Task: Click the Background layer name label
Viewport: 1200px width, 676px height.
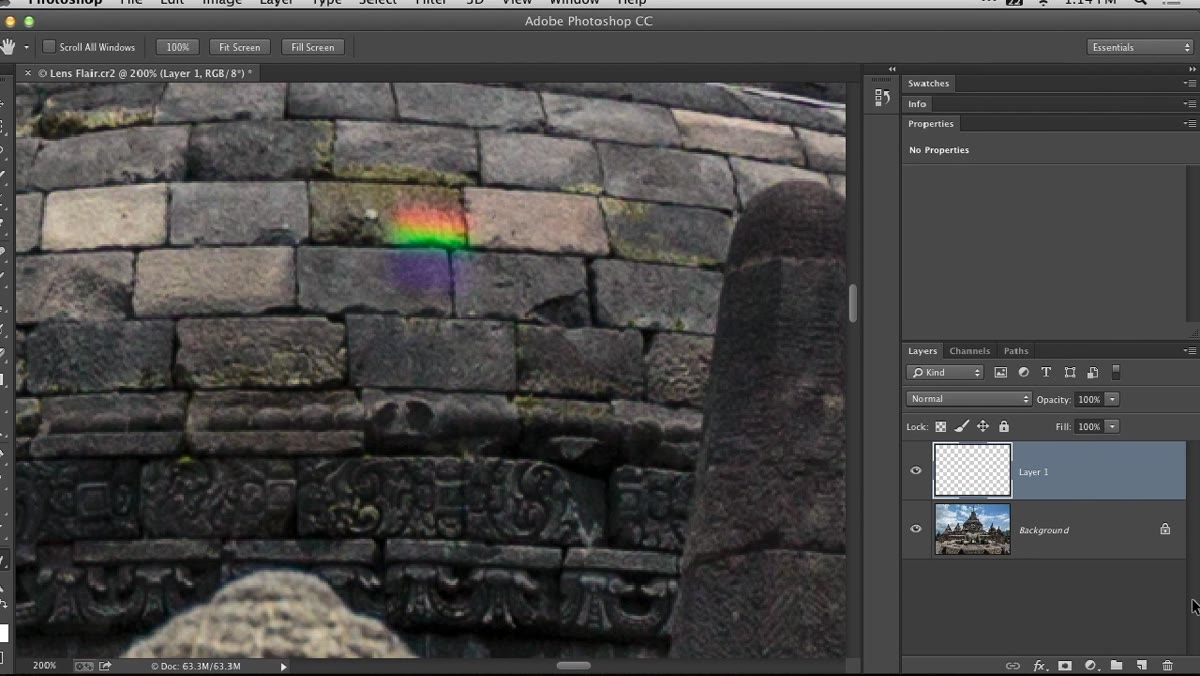Action: click(1044, 530)
